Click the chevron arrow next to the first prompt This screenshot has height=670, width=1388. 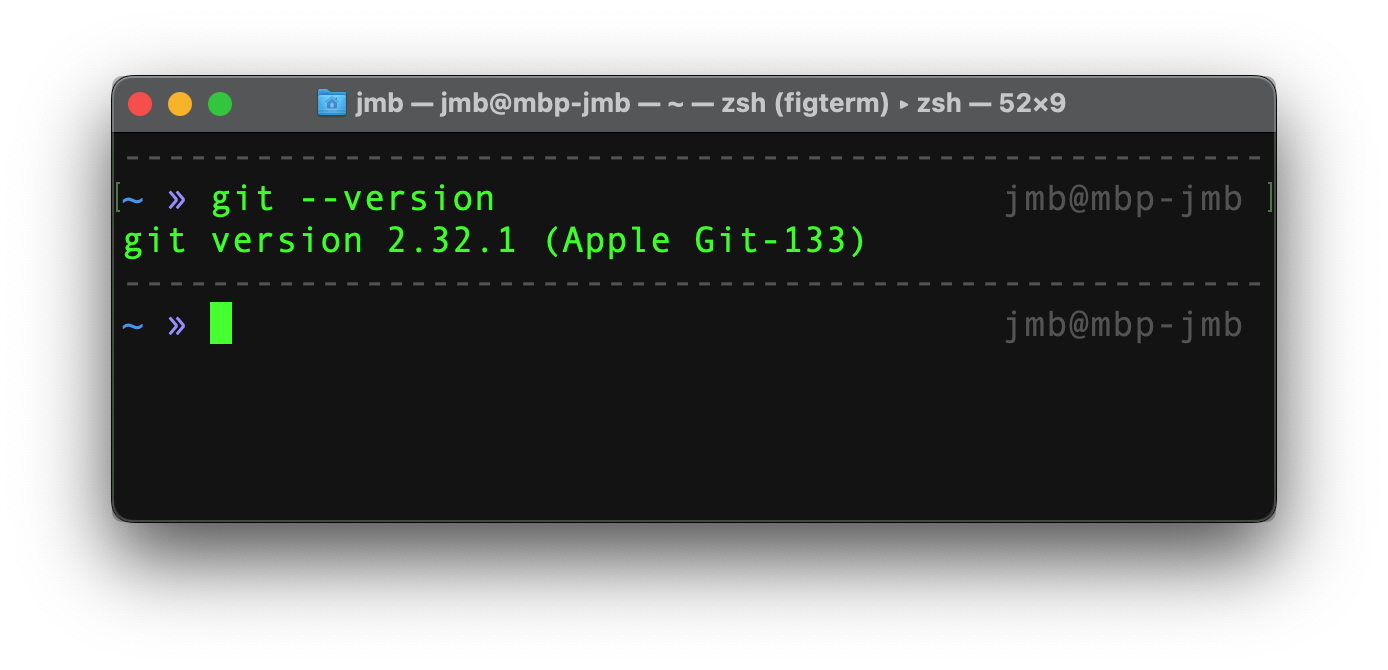pyautogui.click(x=175, y=197)
